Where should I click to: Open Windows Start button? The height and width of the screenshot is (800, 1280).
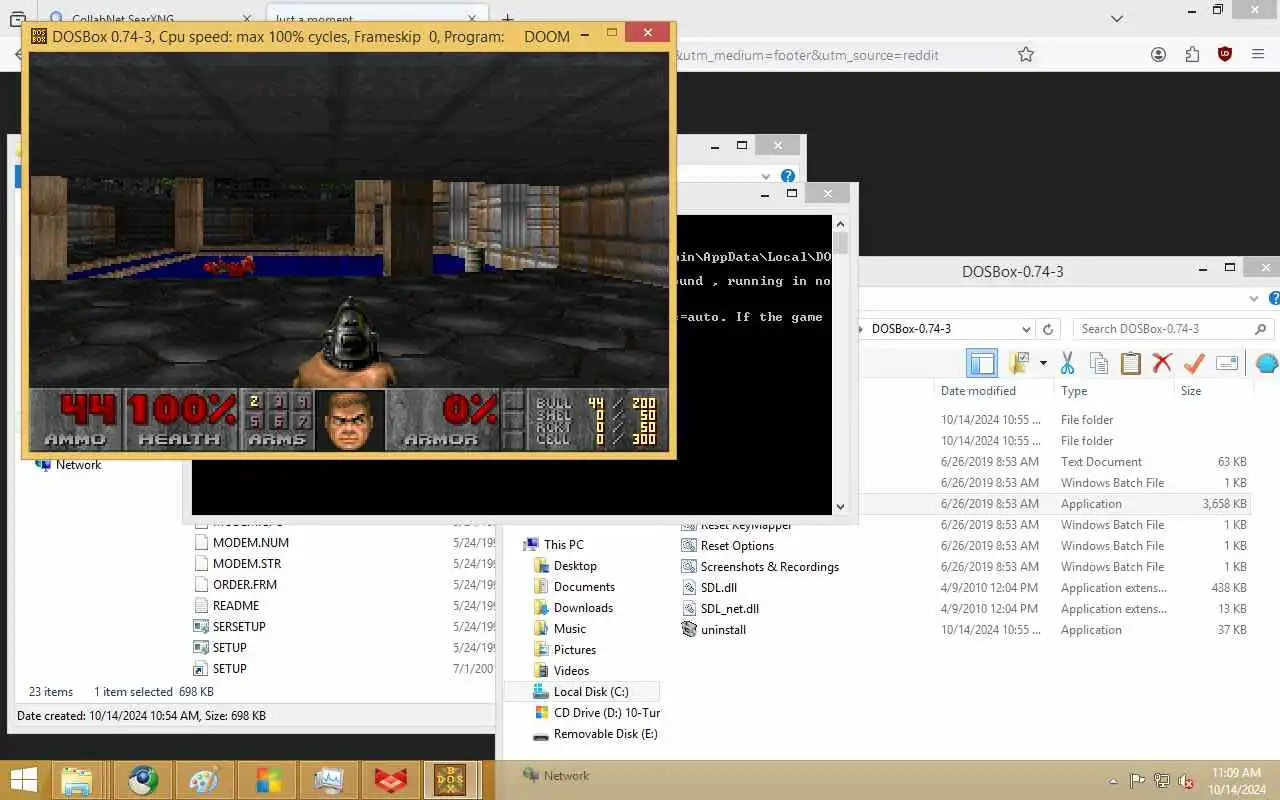pyautogui.click(x=24, y=780)
